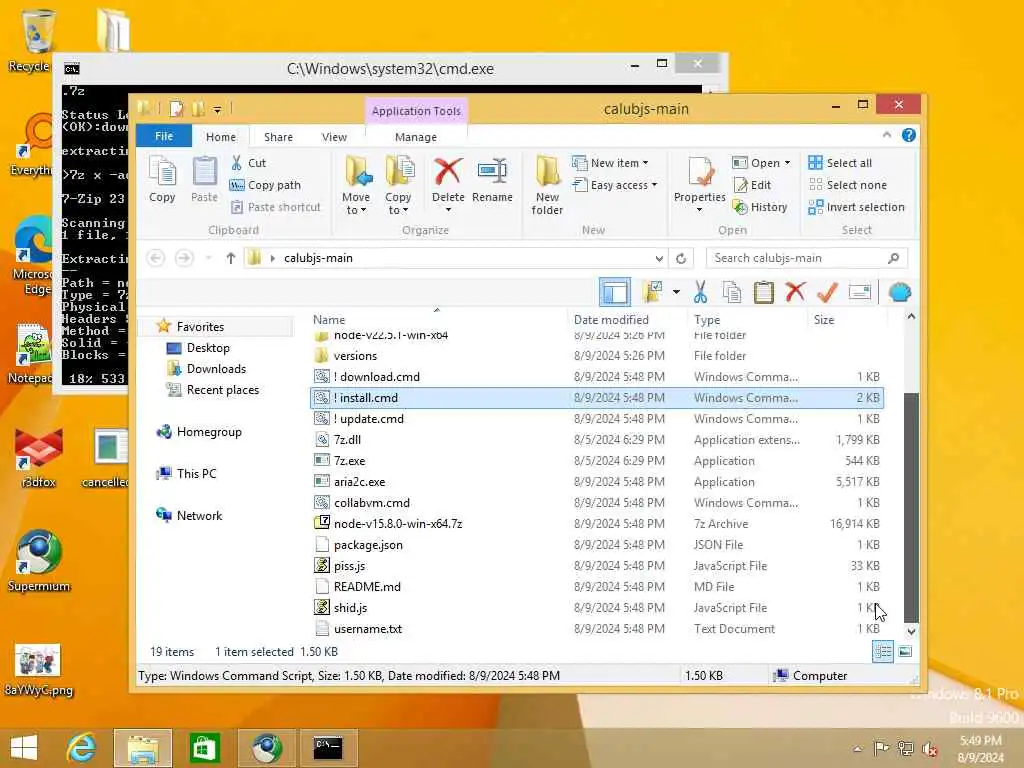Create a New folder from the ribbon
The width and height of the screenshot is (1024, 768).
pyautogui.click(x=547, y=185)
